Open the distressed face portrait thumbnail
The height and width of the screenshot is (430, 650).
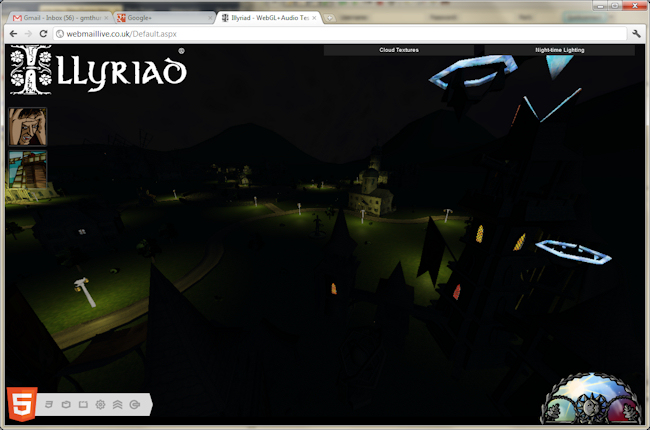click(x=28, y=126)
